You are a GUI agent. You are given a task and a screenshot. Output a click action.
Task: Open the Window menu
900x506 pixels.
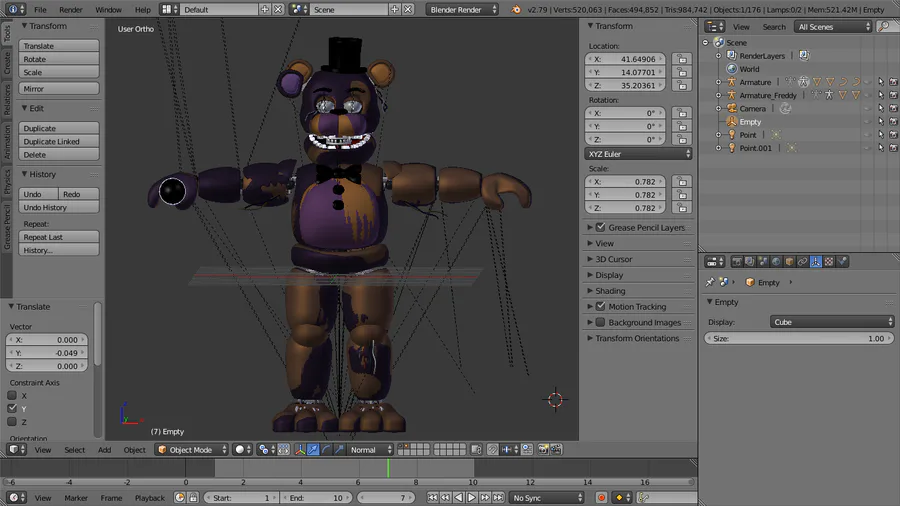tap(108, 10)
